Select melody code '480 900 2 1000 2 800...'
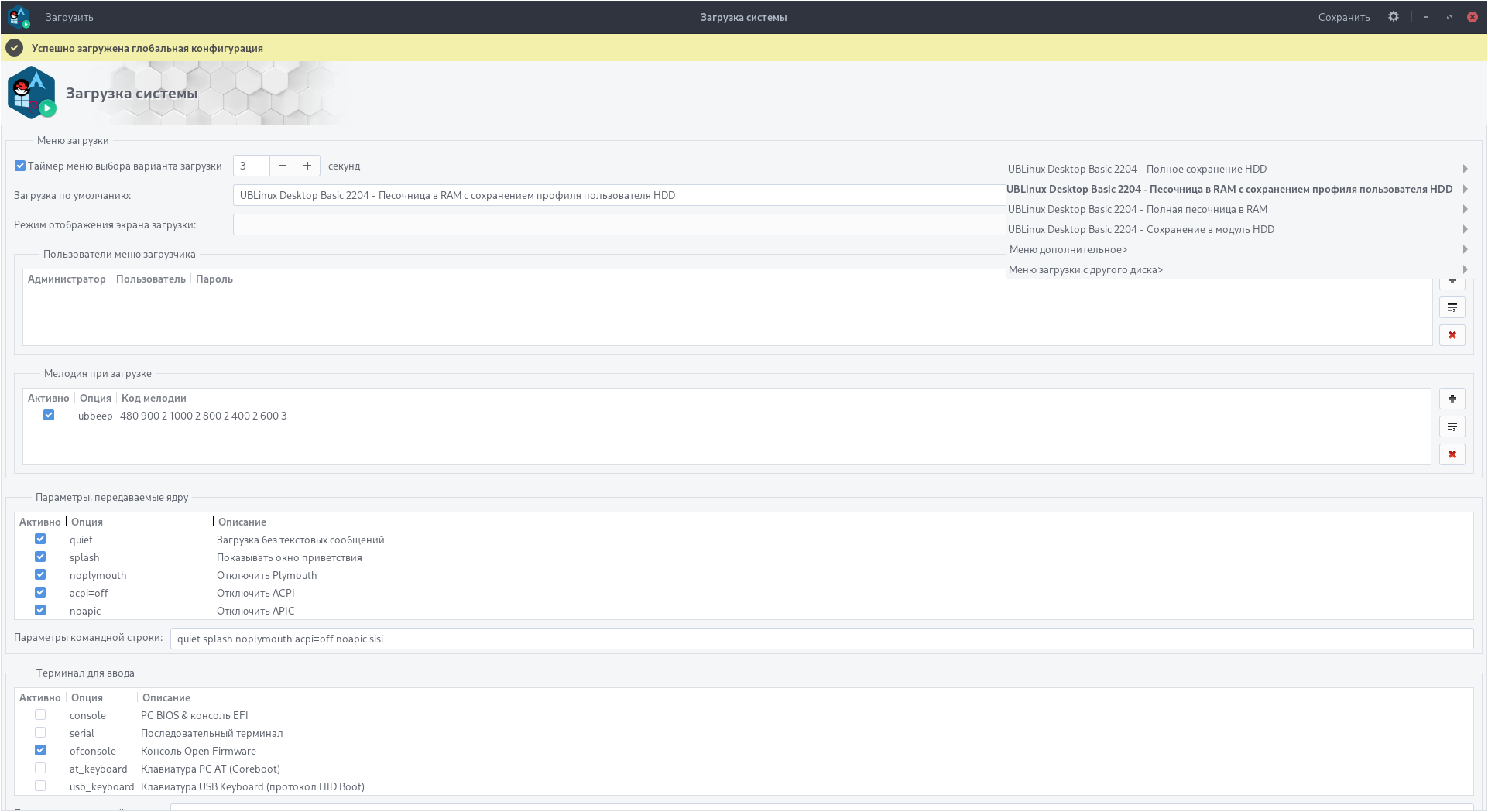 pyautogui.click(x=204, y=416)
